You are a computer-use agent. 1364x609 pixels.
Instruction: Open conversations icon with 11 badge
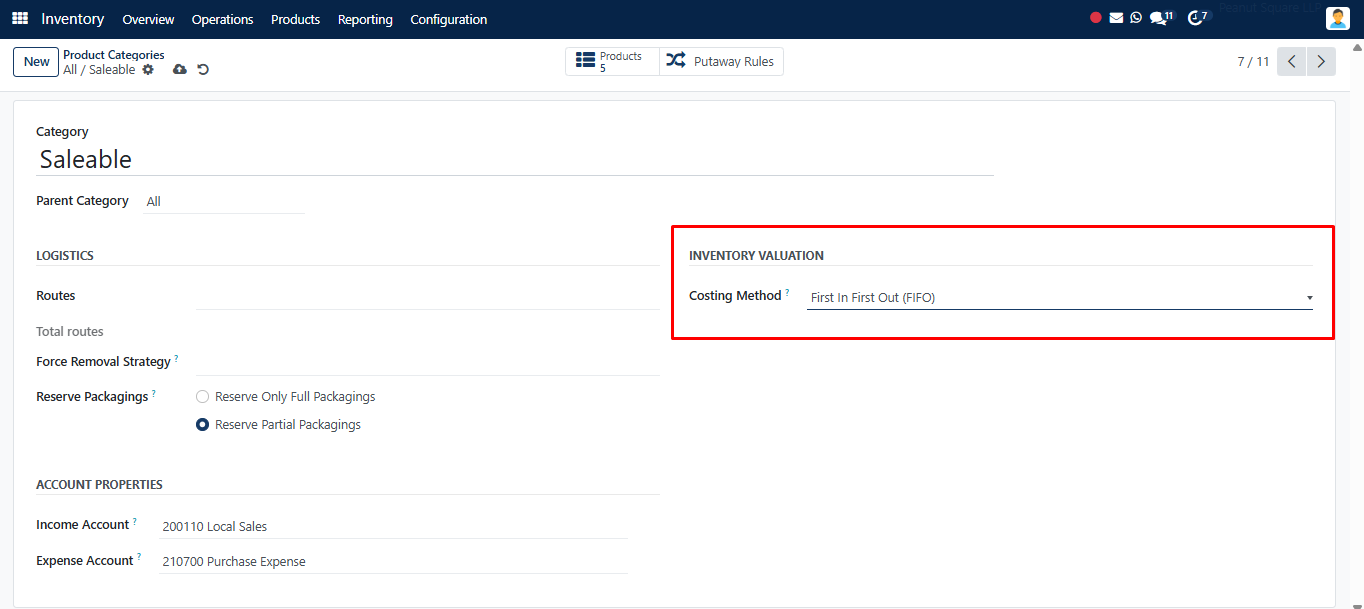tap(1161, 18)
